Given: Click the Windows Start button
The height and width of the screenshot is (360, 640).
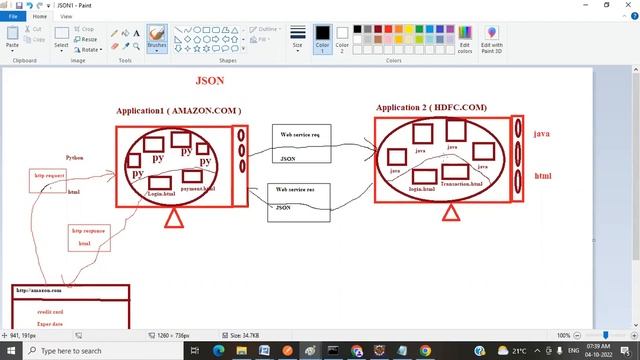Looking at the screenshot, I should (x=11, y=351).
